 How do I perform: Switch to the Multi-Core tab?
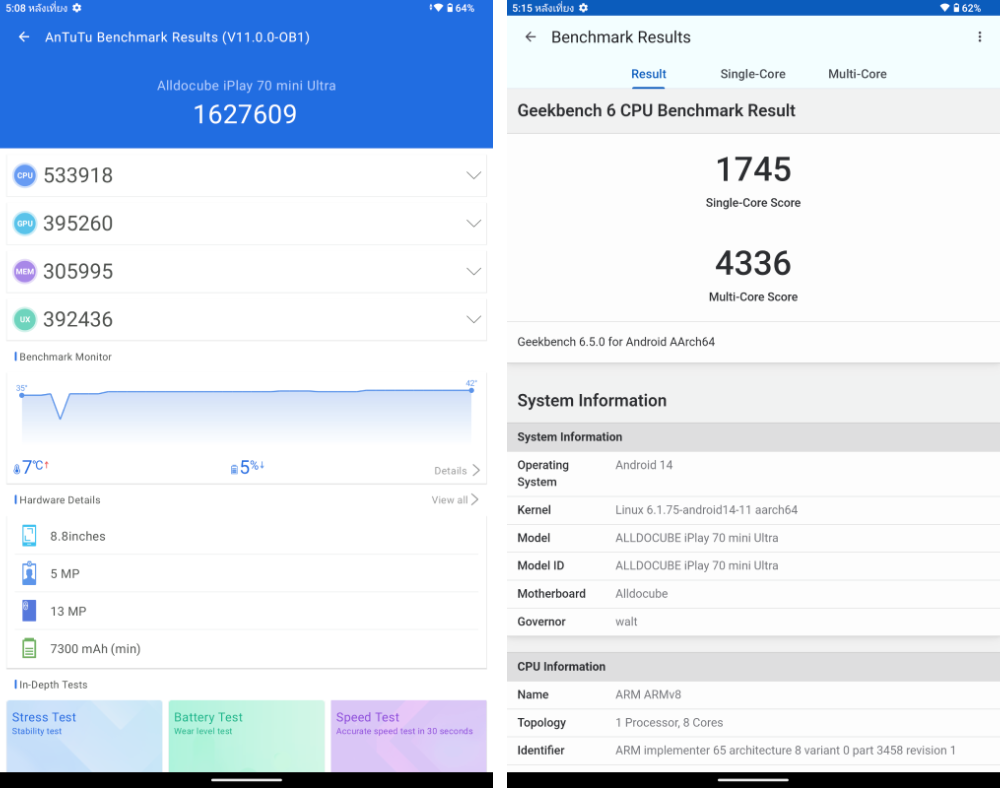(x=857, y=74)
